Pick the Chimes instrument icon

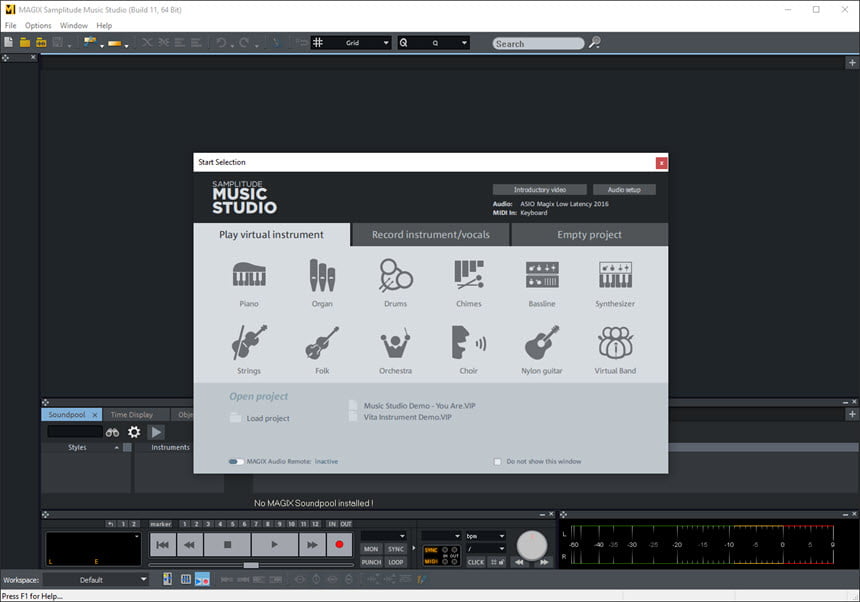point(469,276)
